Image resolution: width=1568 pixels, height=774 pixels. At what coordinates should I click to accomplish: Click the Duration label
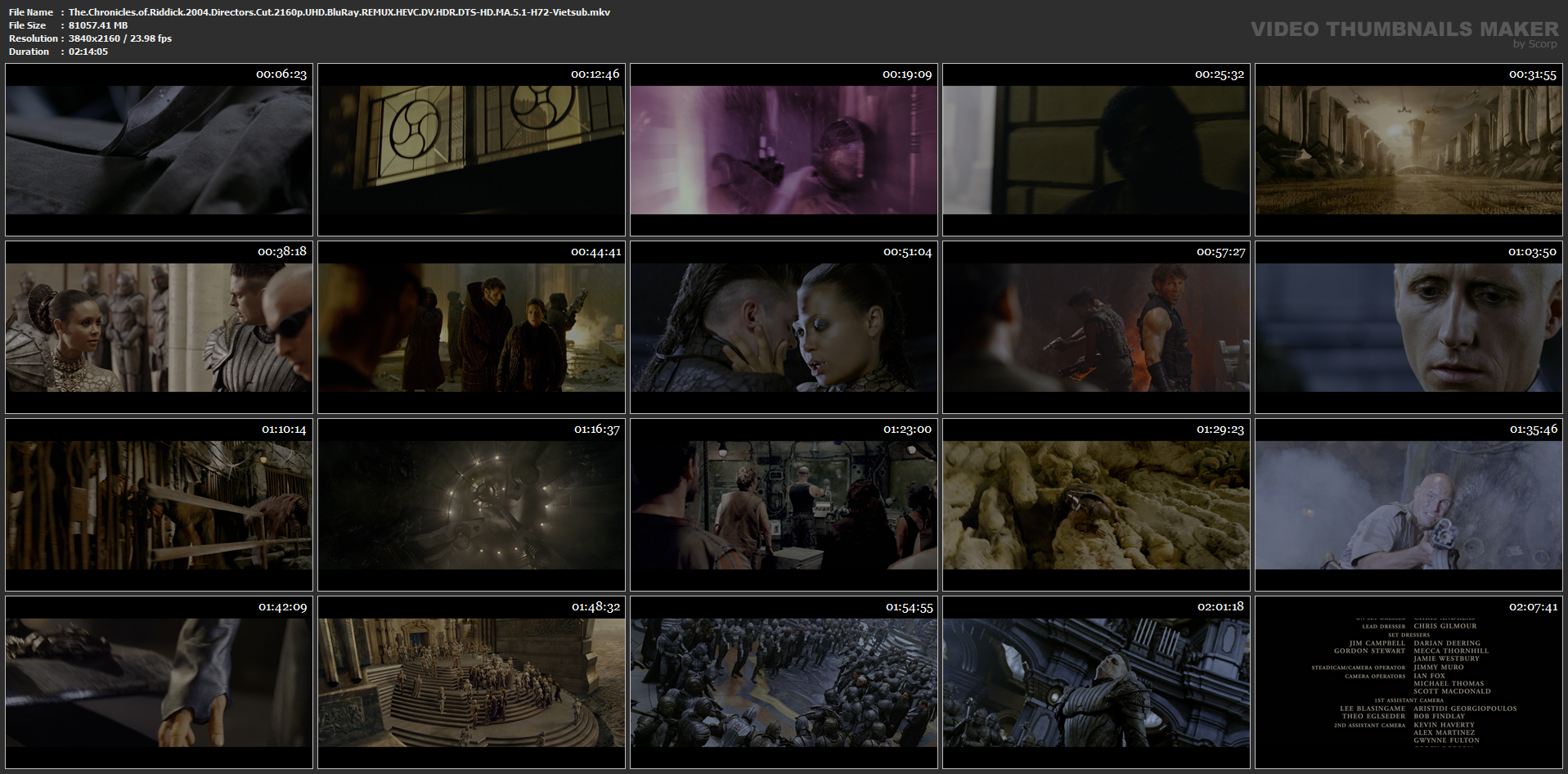(x=29, y=52)
